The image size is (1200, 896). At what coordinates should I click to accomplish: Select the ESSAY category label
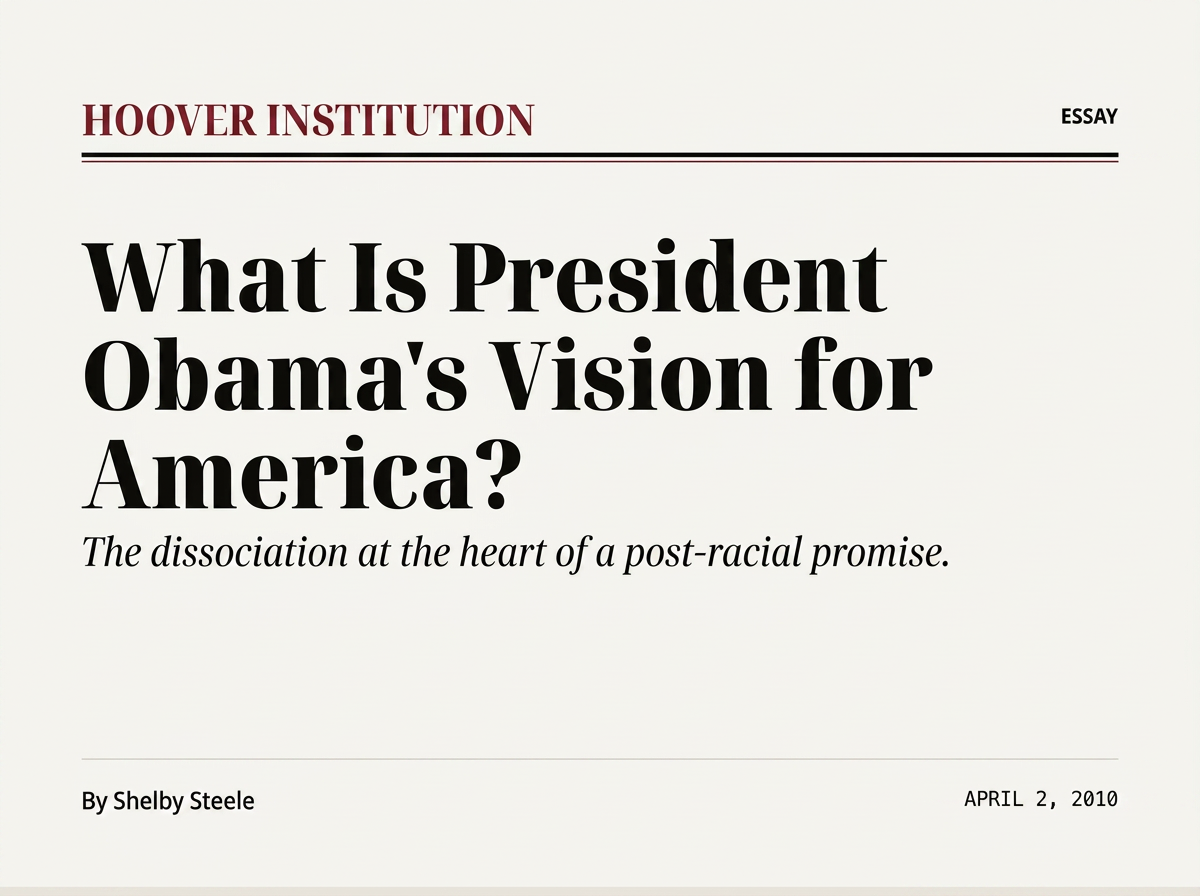[1089, 117]
